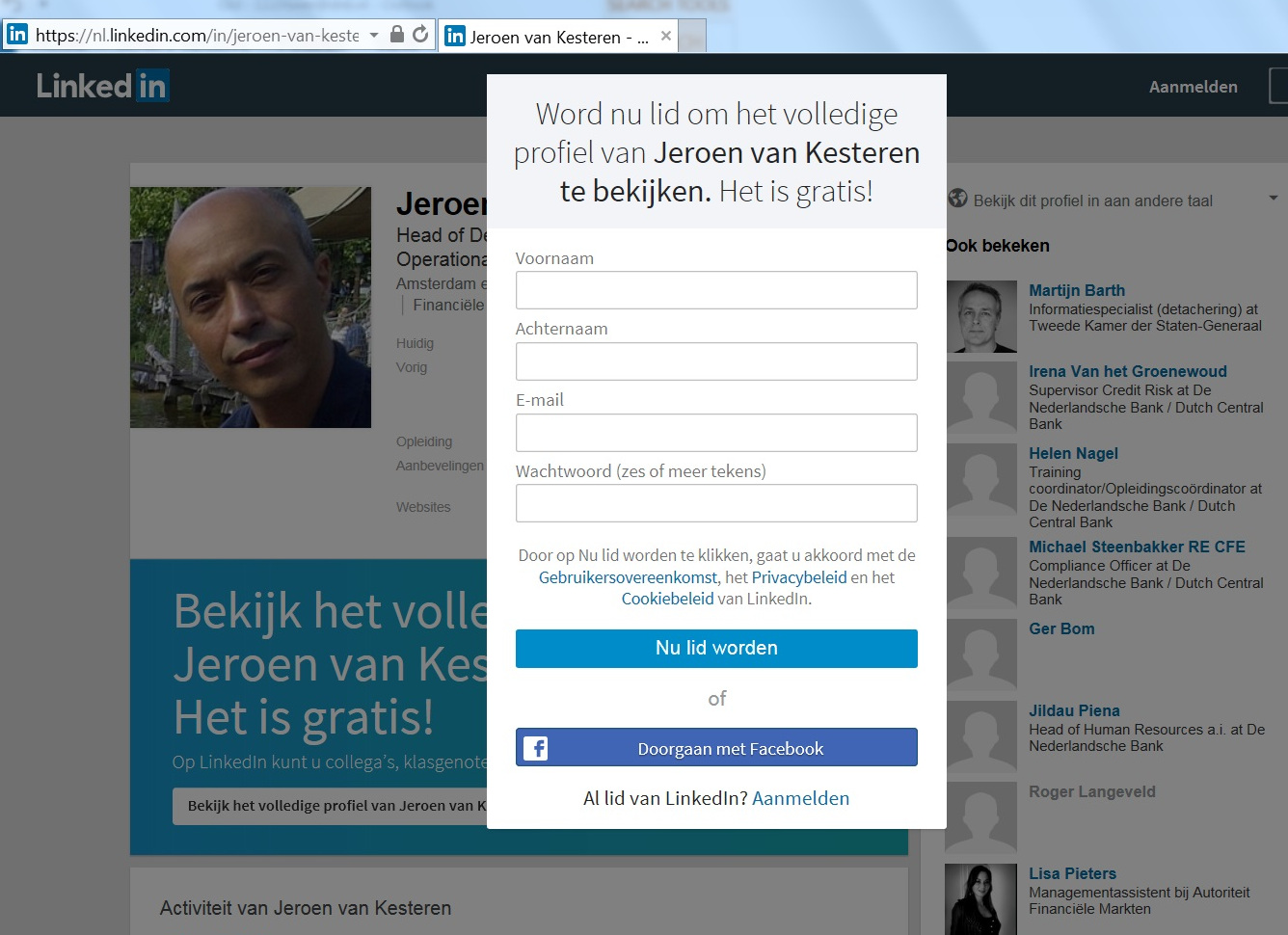Image resolution: width=1288 pixels, height=935 pixels.
Task: Open the Privacybeleid link
Action: 798,577
